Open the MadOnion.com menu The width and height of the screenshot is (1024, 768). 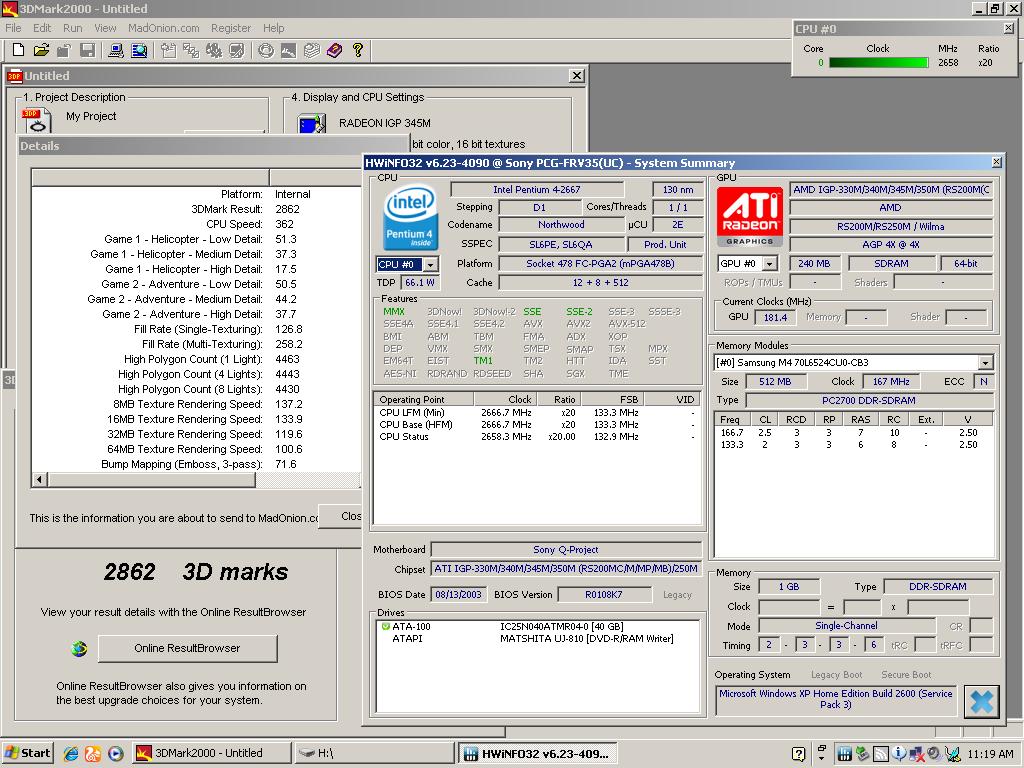coord(163,28)
